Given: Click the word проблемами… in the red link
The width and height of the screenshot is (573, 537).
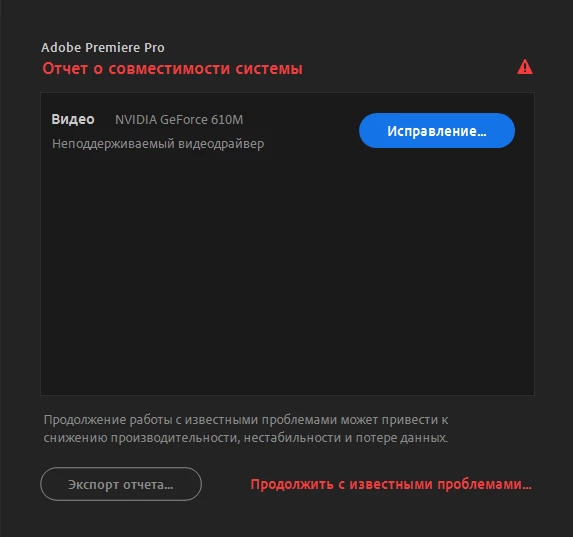Looking at the screenshot, I should tap(484, 484).
